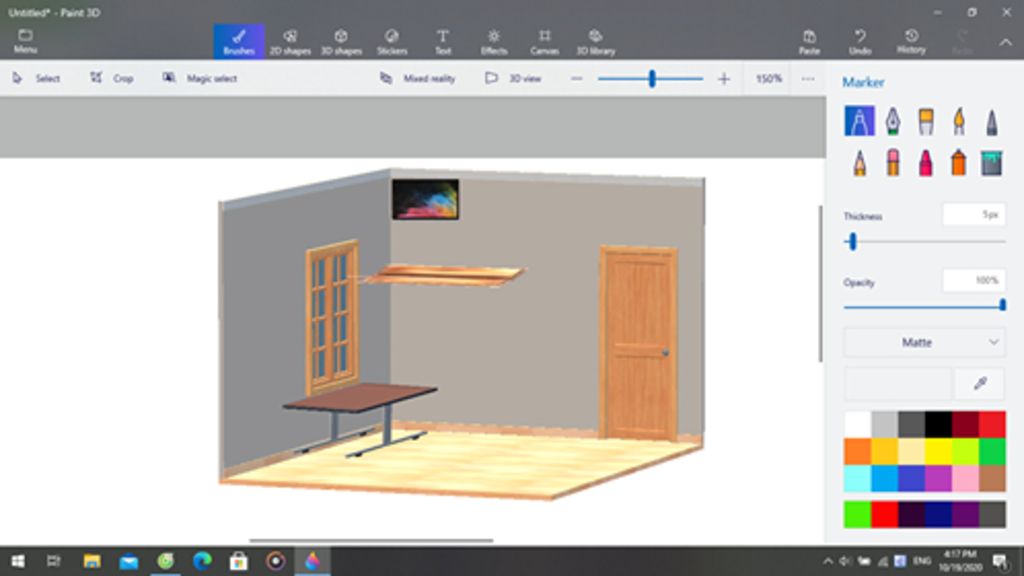The height and width of the screenshot is (576, 1024).
Task: Open the Brushes tab
Action: tap(239, 42)
